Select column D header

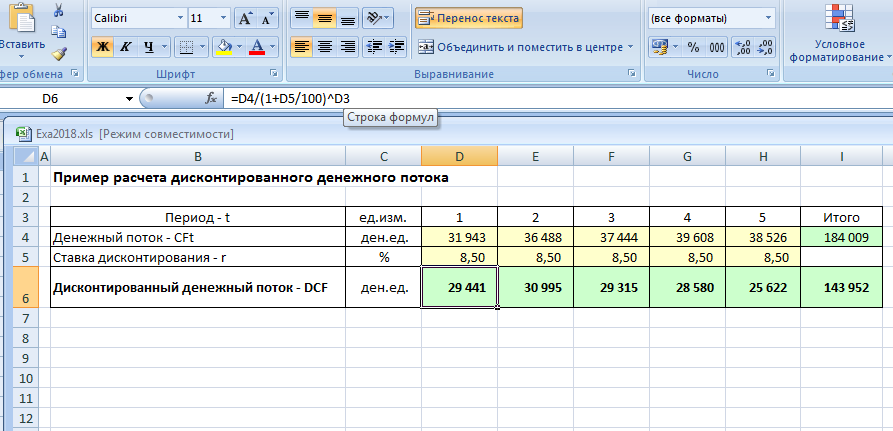click(x=458, y=156)
